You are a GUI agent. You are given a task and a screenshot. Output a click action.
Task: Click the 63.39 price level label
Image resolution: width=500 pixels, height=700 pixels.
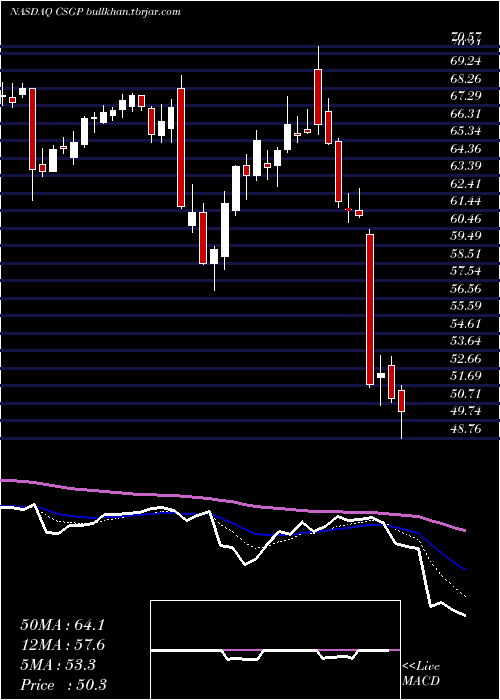coord(466,166)
